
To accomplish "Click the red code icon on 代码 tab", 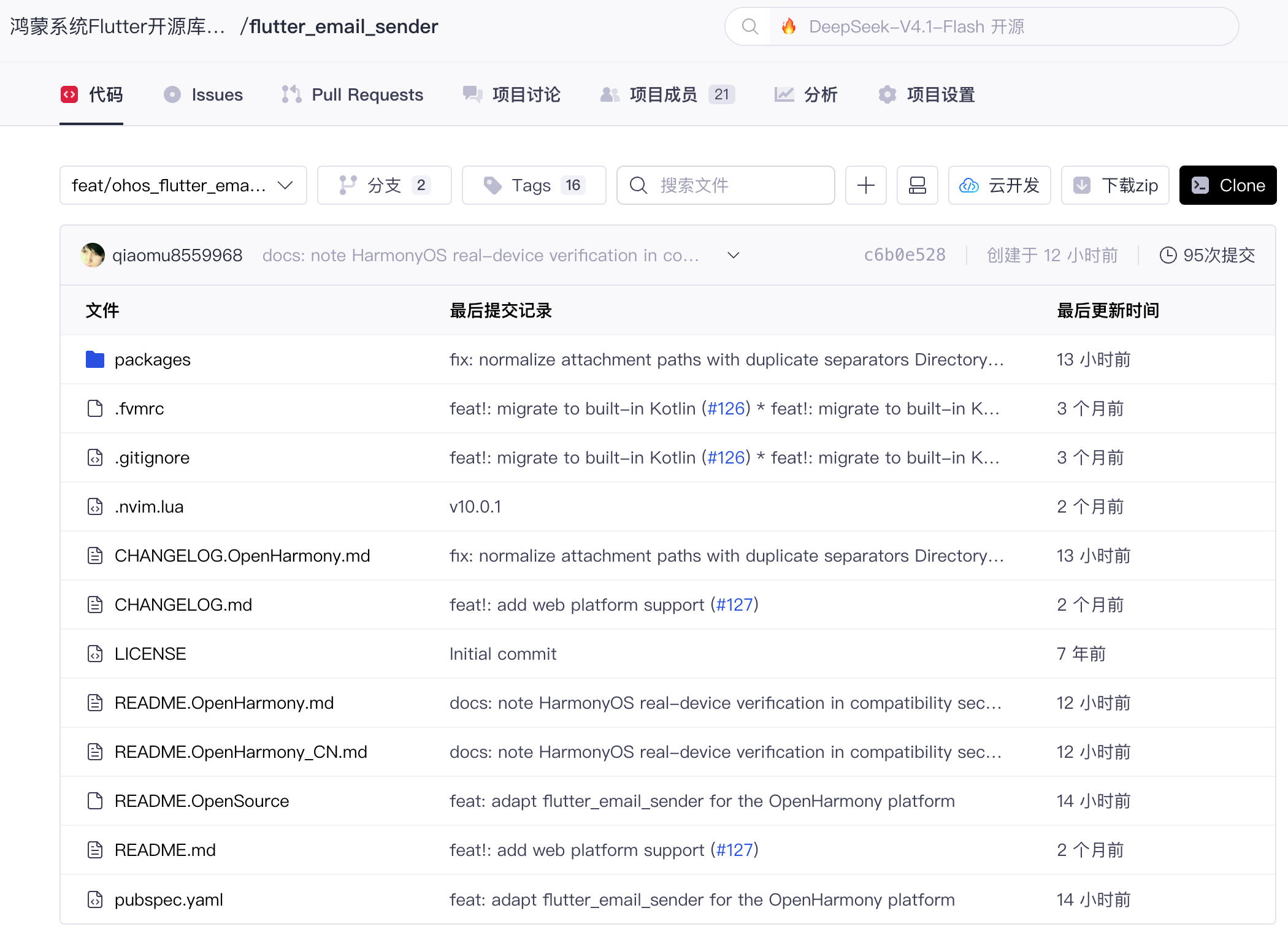I will click(x=69, y=94).
